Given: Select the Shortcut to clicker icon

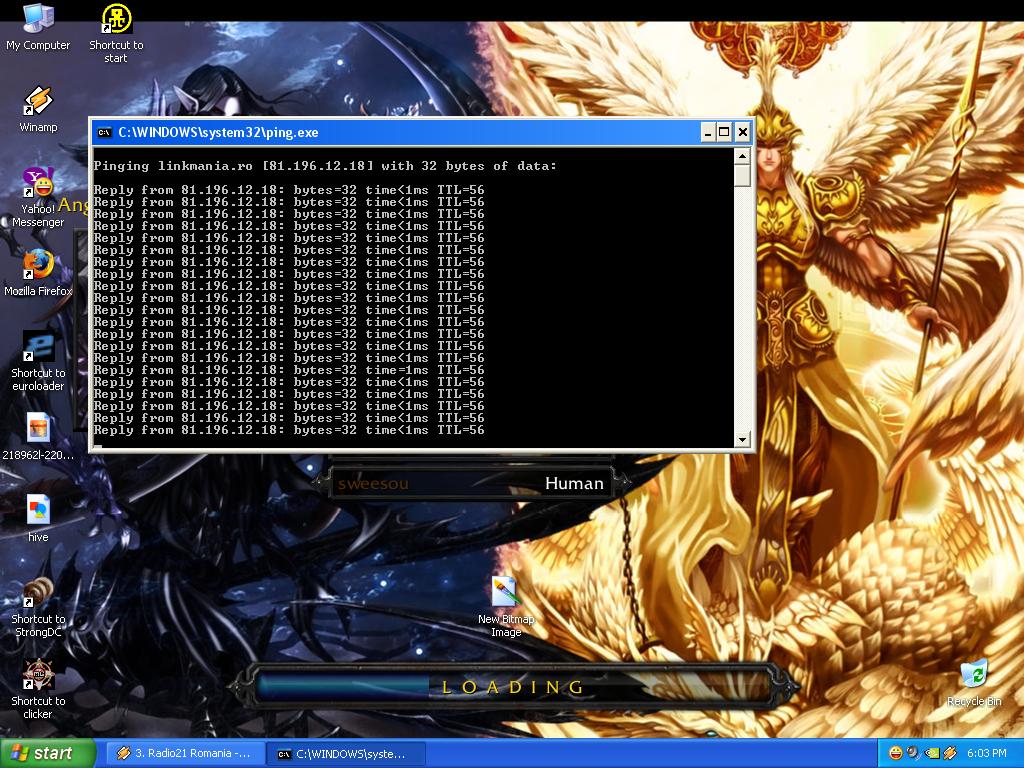Looking at the screenshot, I should coord(38,689).
